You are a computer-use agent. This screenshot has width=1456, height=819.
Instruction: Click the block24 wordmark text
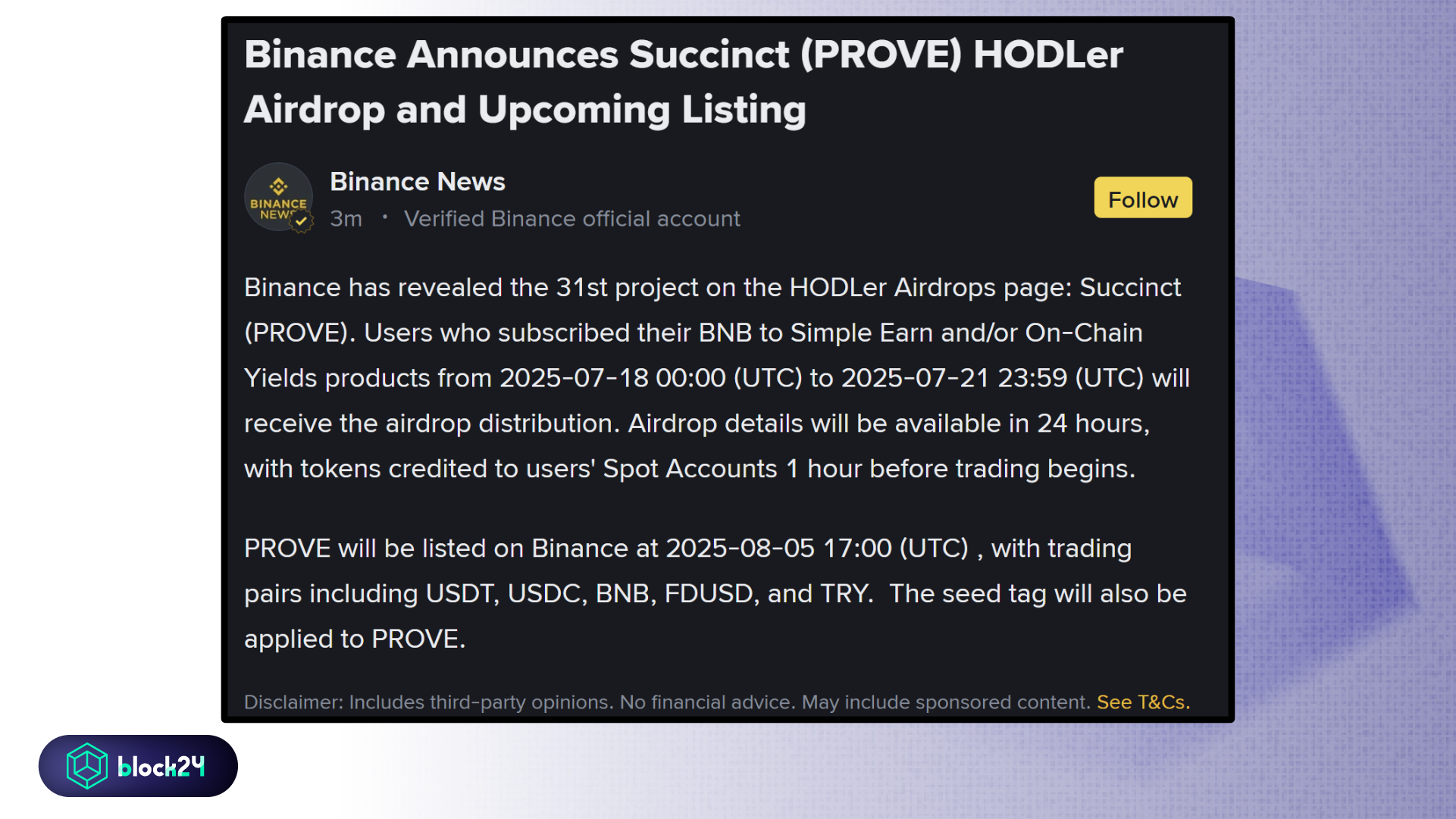(161, 767)
